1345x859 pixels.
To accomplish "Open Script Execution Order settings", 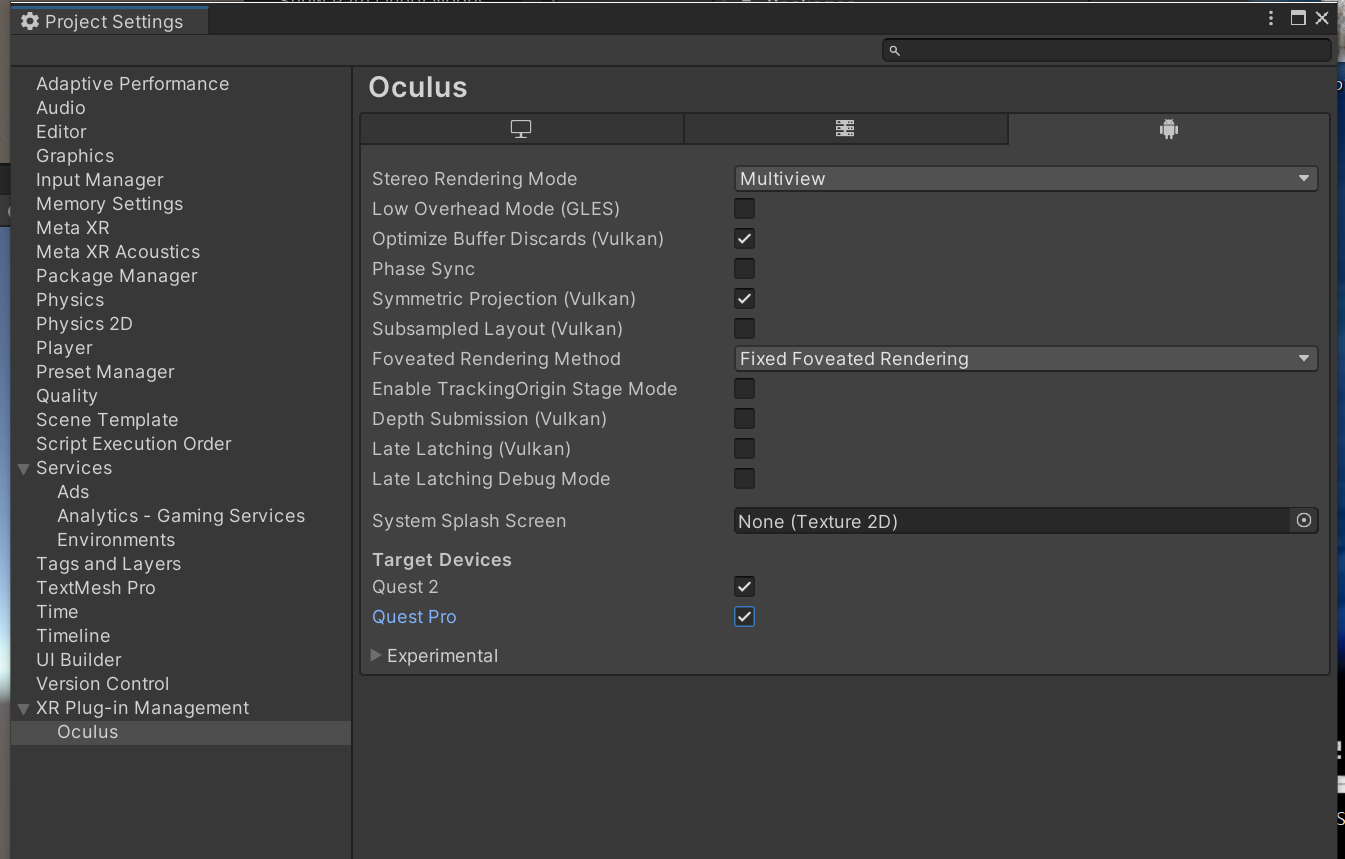I will point(133,444).
